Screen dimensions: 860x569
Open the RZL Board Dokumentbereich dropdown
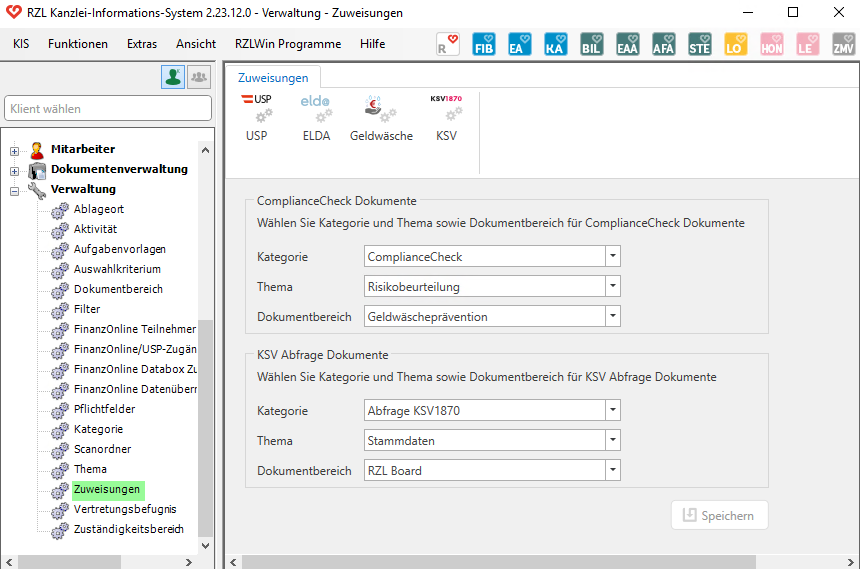612,470
